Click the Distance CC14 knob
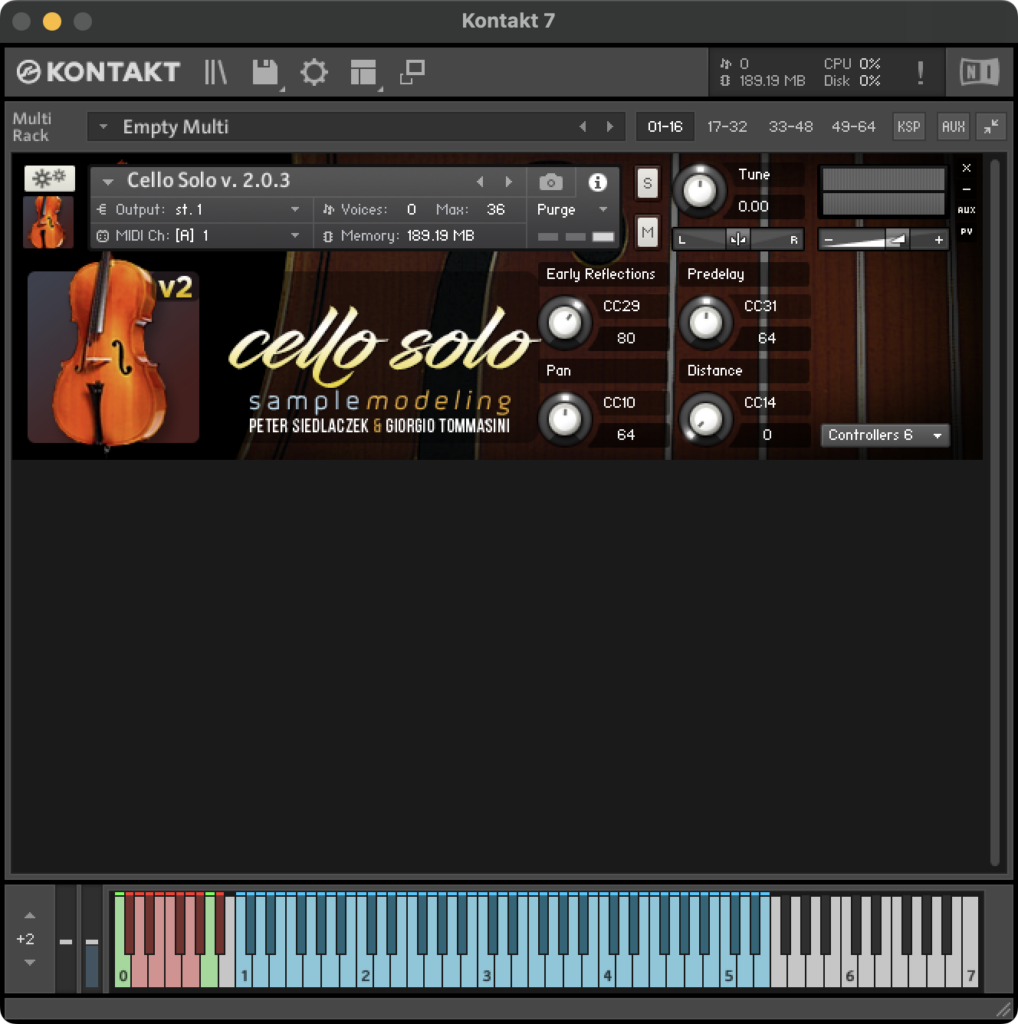 pyautogui.click(x=706, y=419)
